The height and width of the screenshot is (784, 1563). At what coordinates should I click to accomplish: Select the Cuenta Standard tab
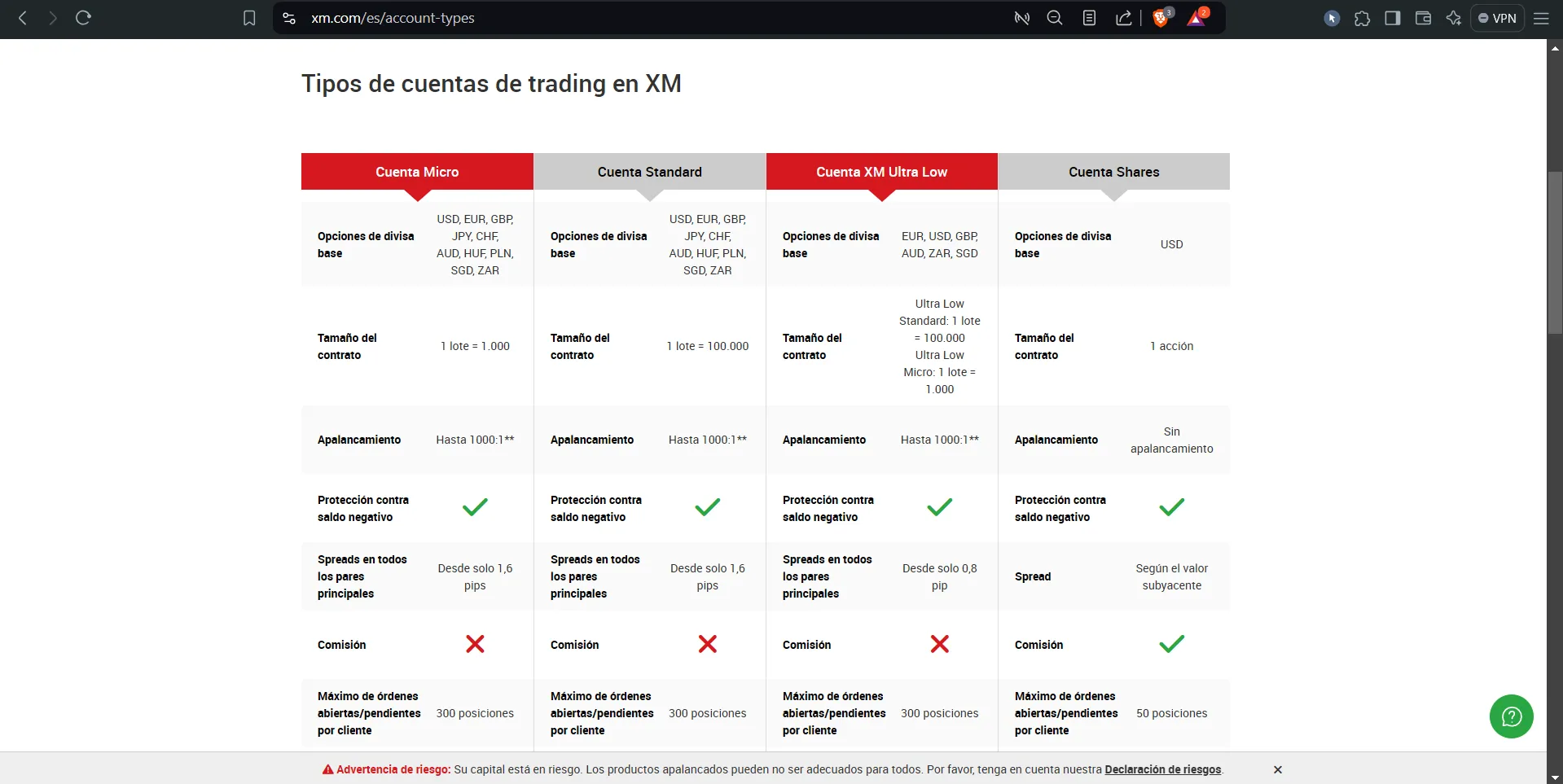pos(650,172)
